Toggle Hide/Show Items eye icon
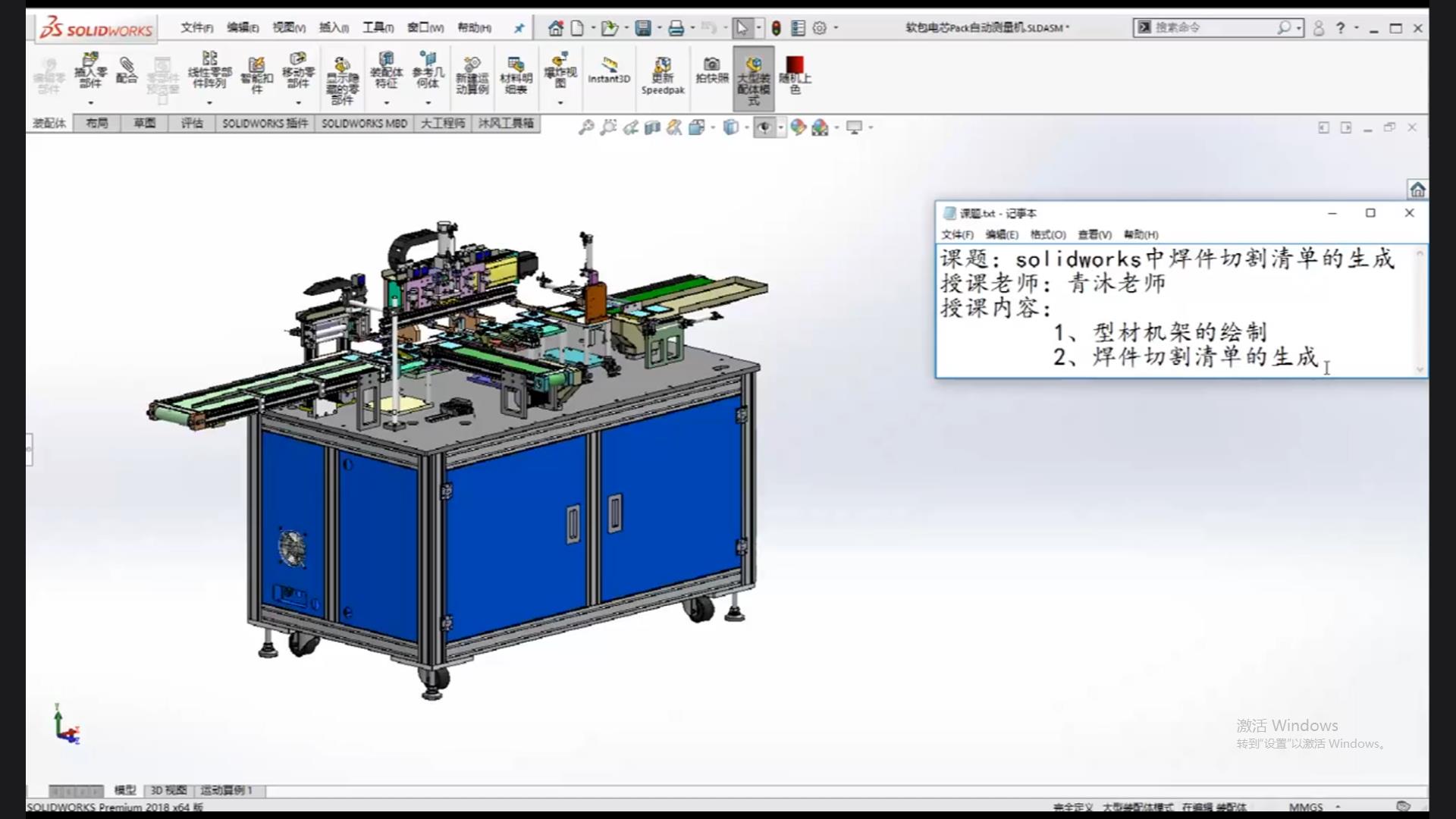The width and height of the screenshot is (1456, 819). coord(764,127)
